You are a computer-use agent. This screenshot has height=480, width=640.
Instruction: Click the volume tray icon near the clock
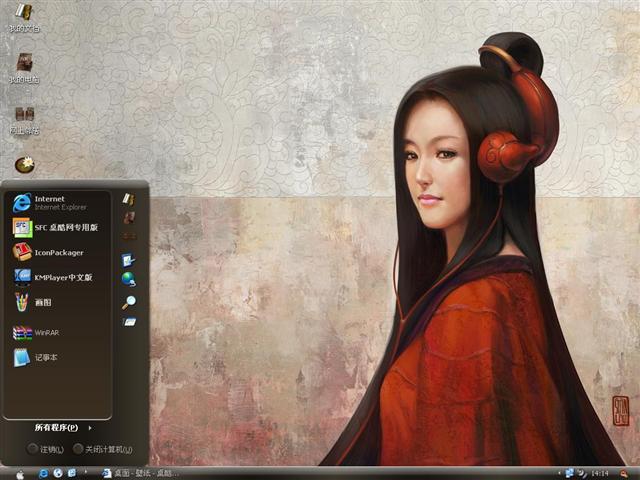coord(582,473)
